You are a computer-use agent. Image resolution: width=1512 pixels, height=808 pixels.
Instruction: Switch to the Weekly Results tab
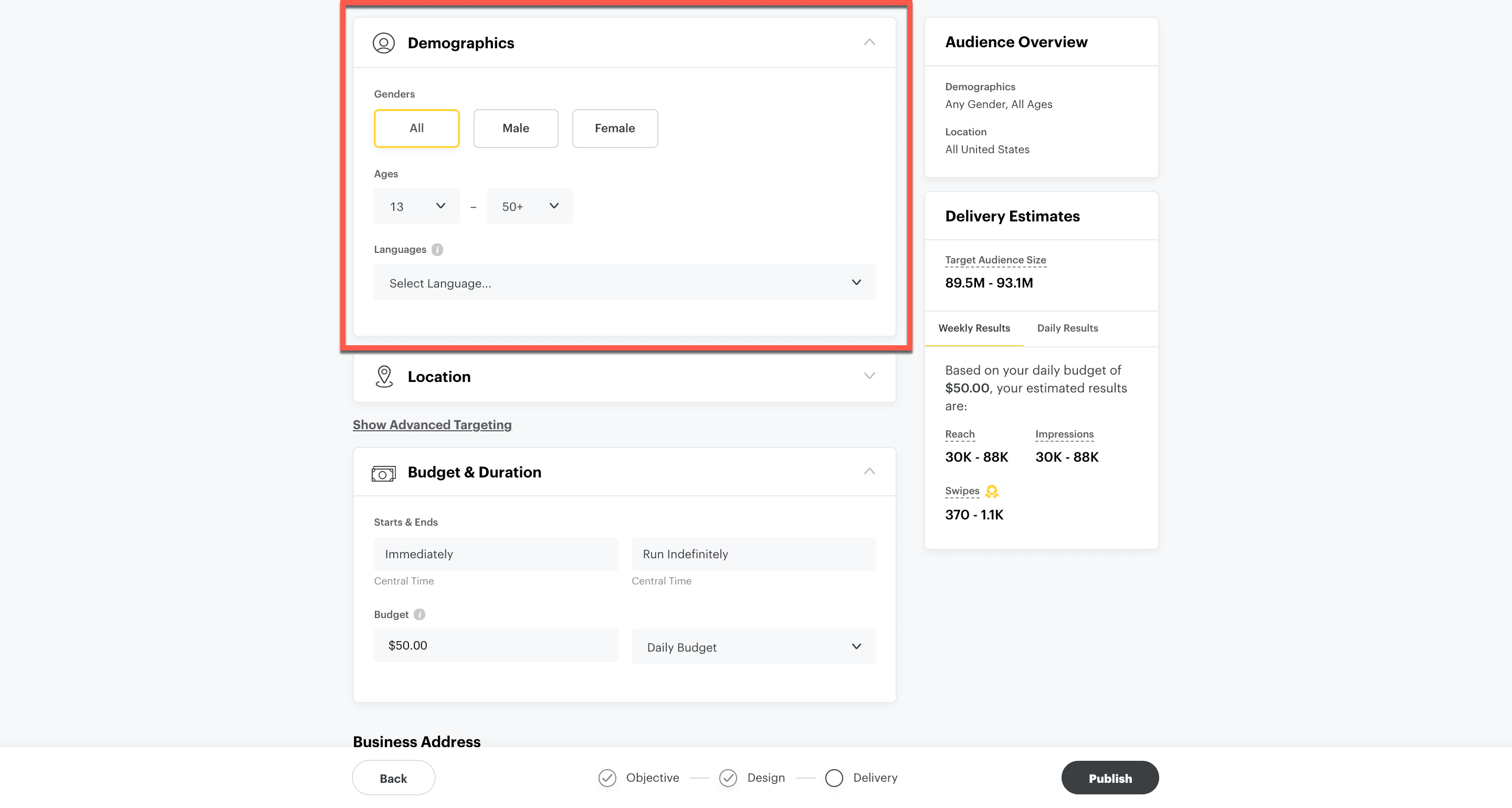point(974,328)
